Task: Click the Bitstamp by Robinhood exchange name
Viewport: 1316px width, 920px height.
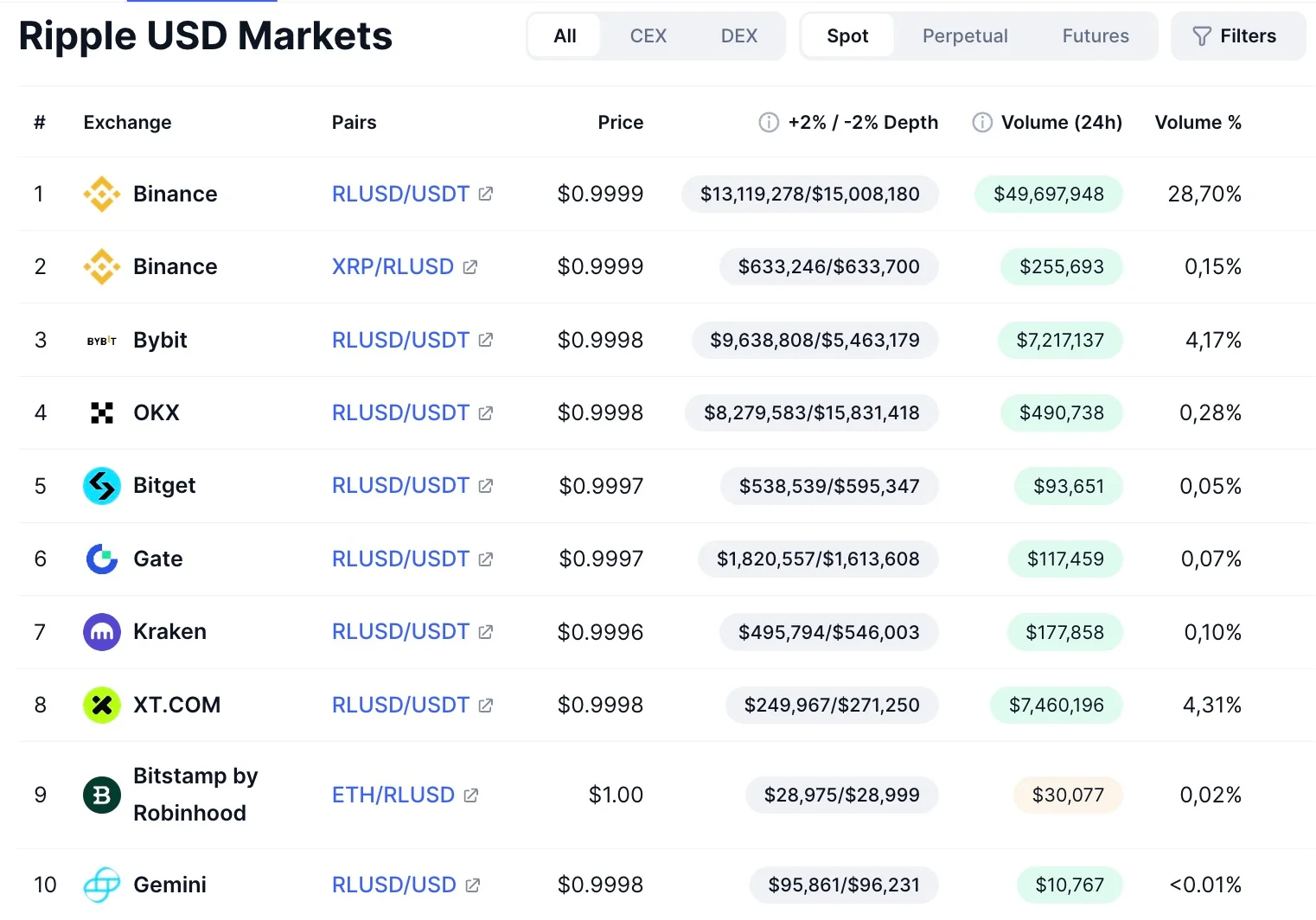Action: [x=195, y=795]
